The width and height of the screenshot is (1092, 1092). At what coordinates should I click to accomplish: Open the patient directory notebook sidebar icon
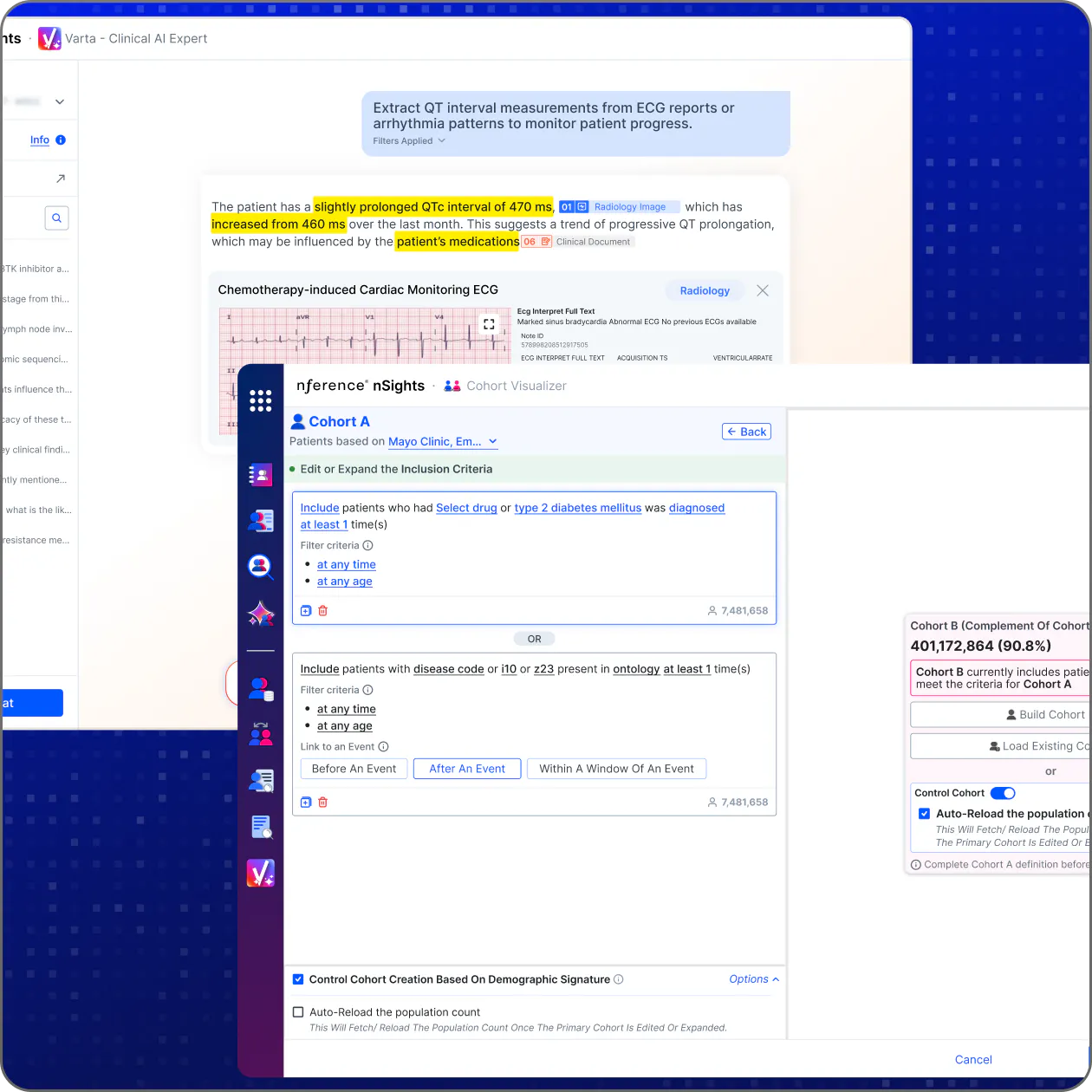click(260, 475)
